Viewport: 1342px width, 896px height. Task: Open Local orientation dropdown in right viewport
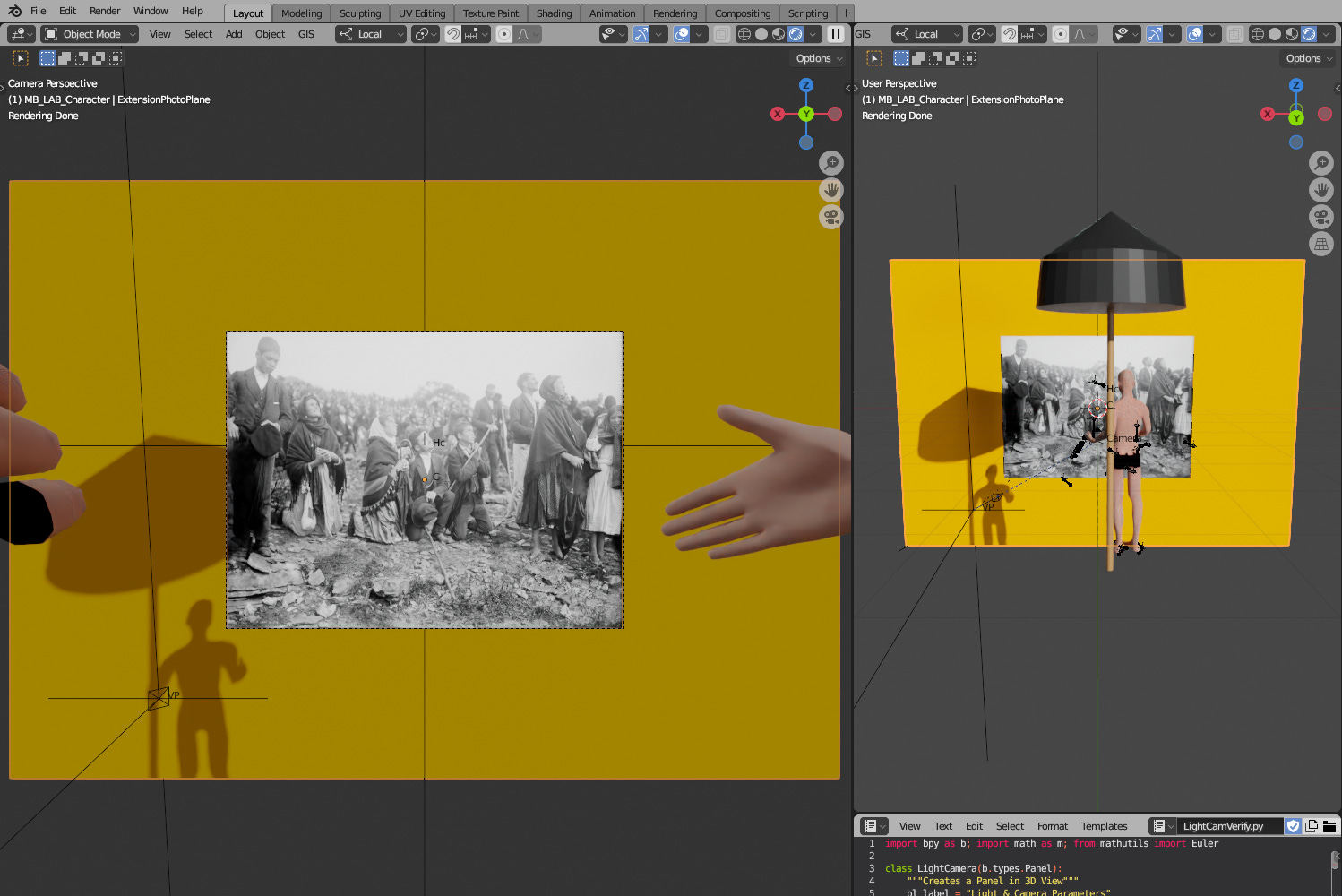point(927,34)
